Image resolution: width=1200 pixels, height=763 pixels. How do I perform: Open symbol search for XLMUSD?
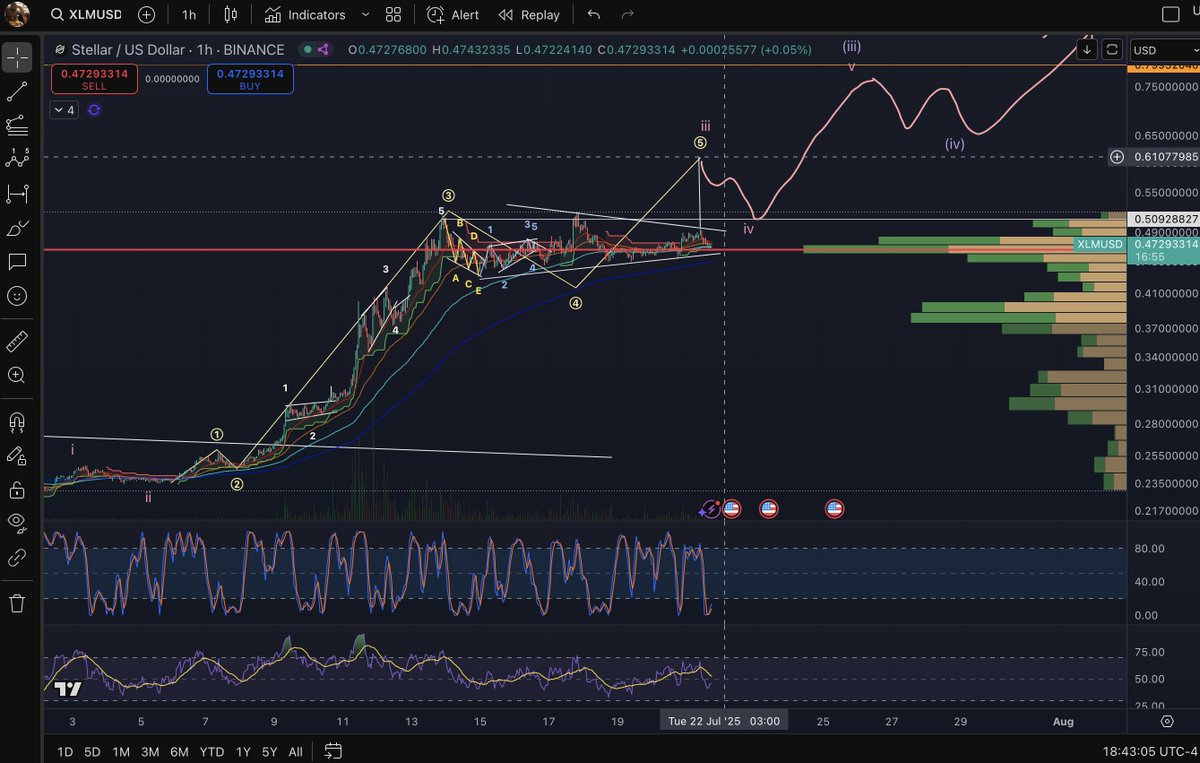[85, 15]
